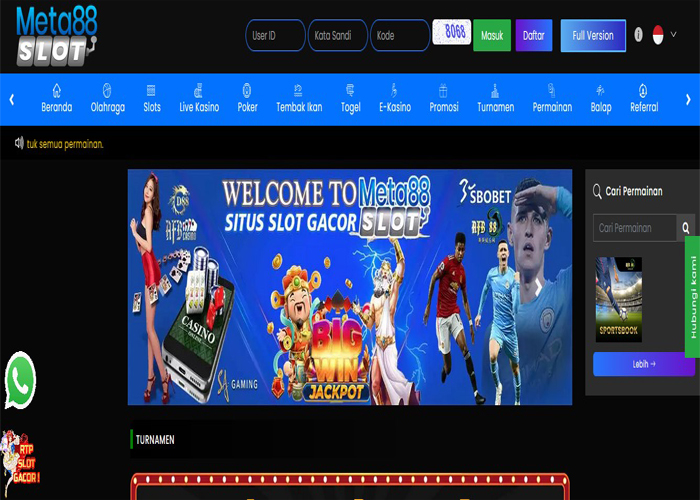Screen dimensions: 700x500
Task: Open the Promosi gift icon
Action: tap(443, 90)
